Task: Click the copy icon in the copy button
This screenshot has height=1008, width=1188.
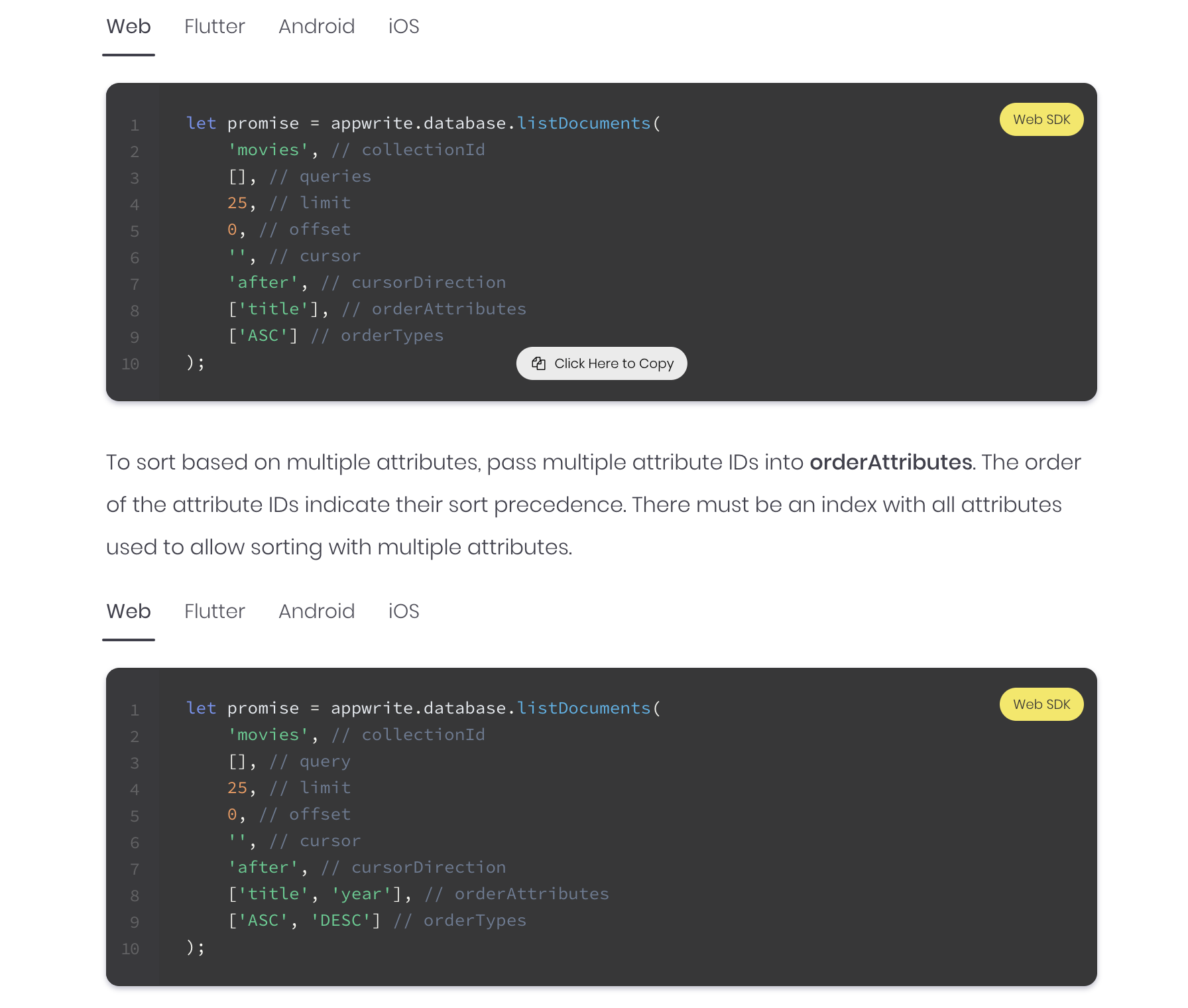Action: 538,363
